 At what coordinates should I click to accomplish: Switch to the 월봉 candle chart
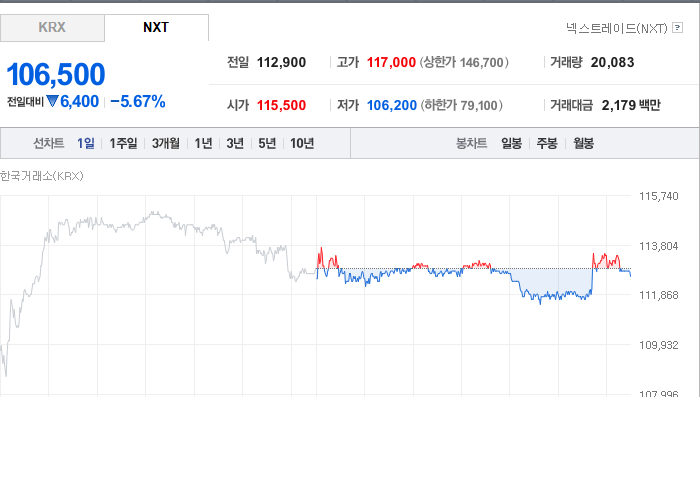pos(583,143)
